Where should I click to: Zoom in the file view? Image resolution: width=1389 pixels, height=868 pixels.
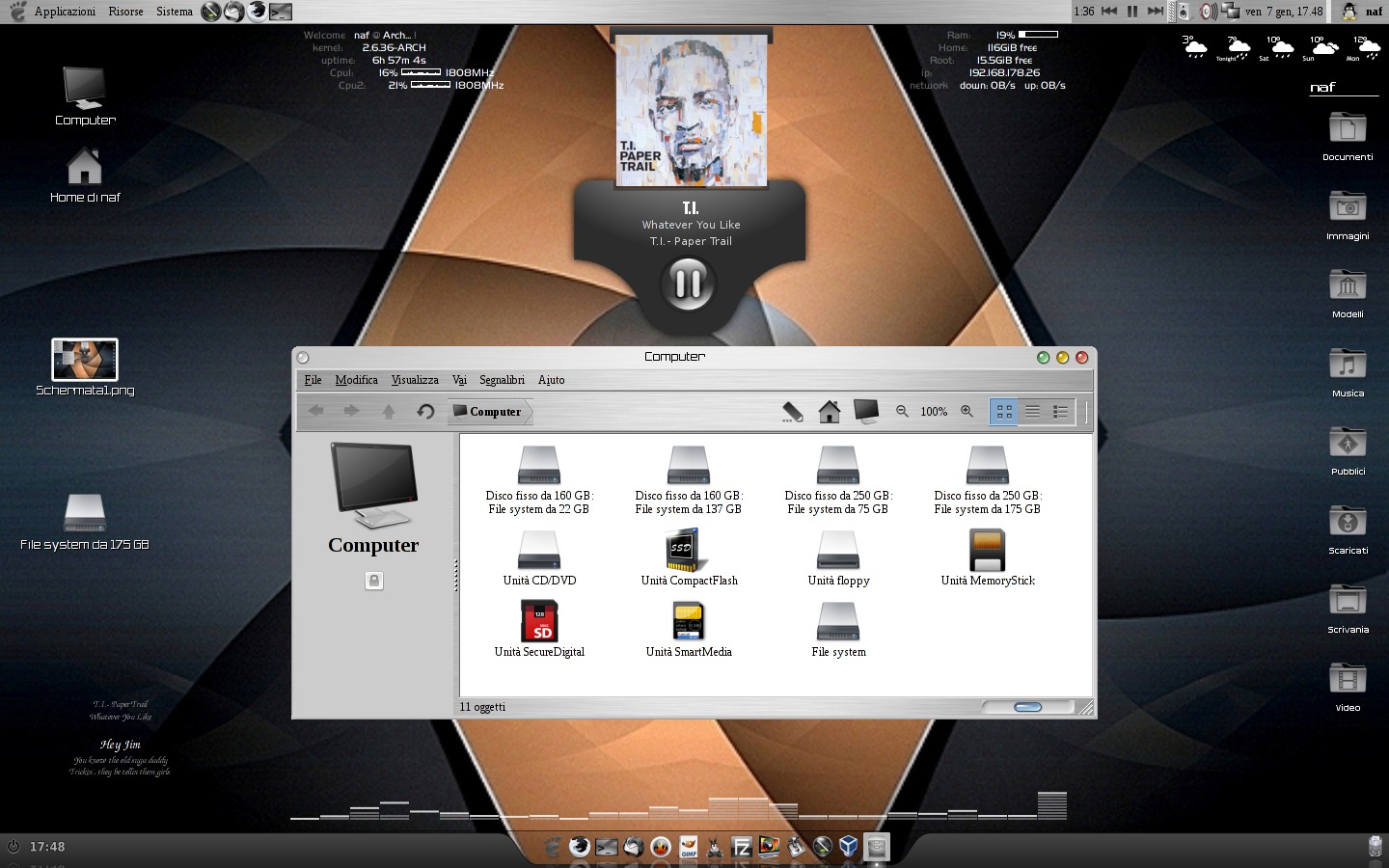coord(967,411)
